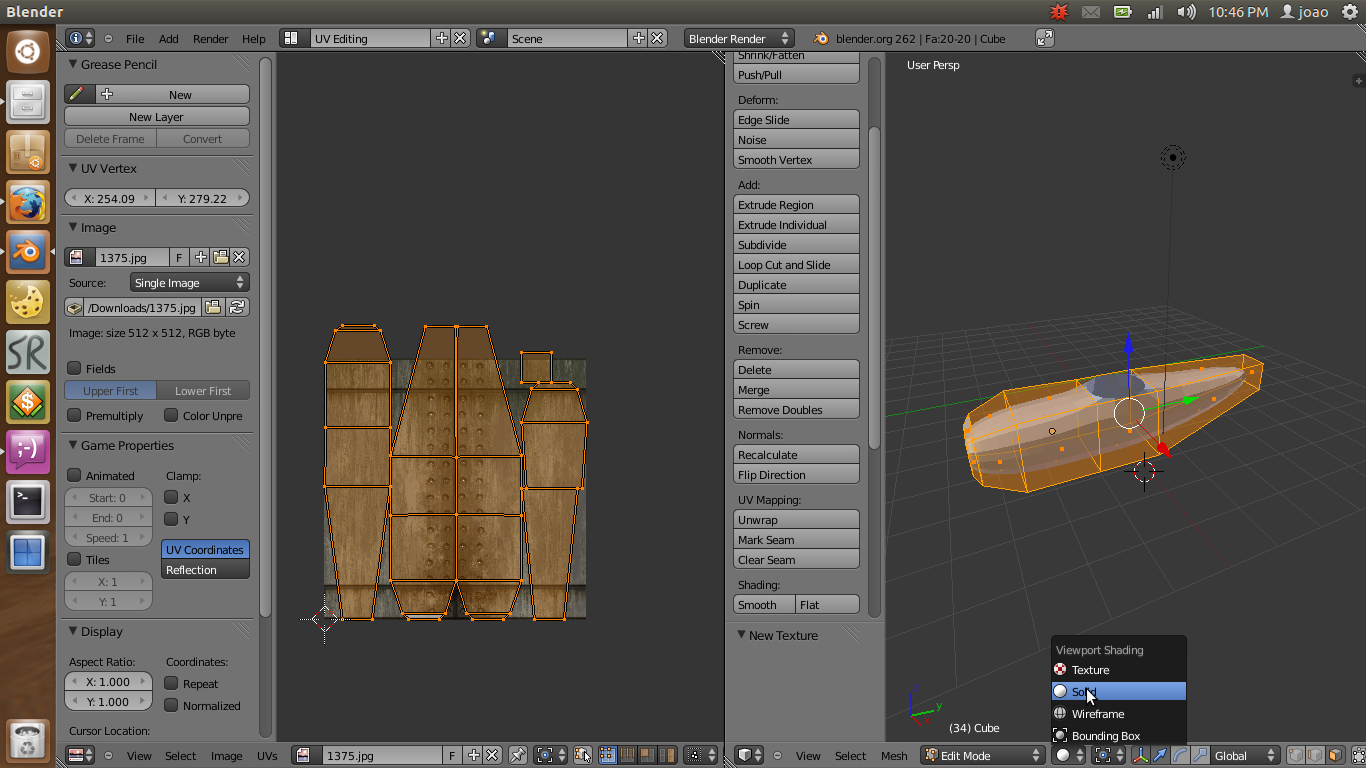Enable the Fields checkbox
Image resolution: width=1366 pixels, height=768 pixels.
[x=74, y=368]
